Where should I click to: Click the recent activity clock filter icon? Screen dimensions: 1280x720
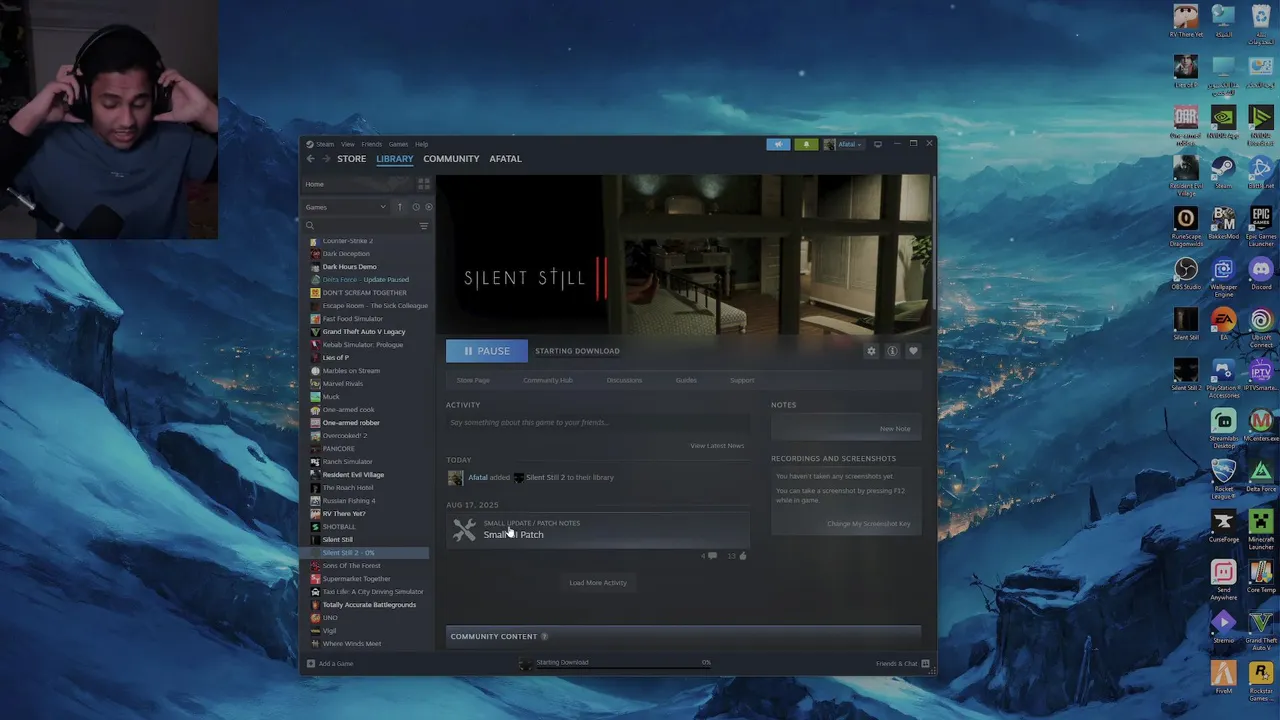416,207
